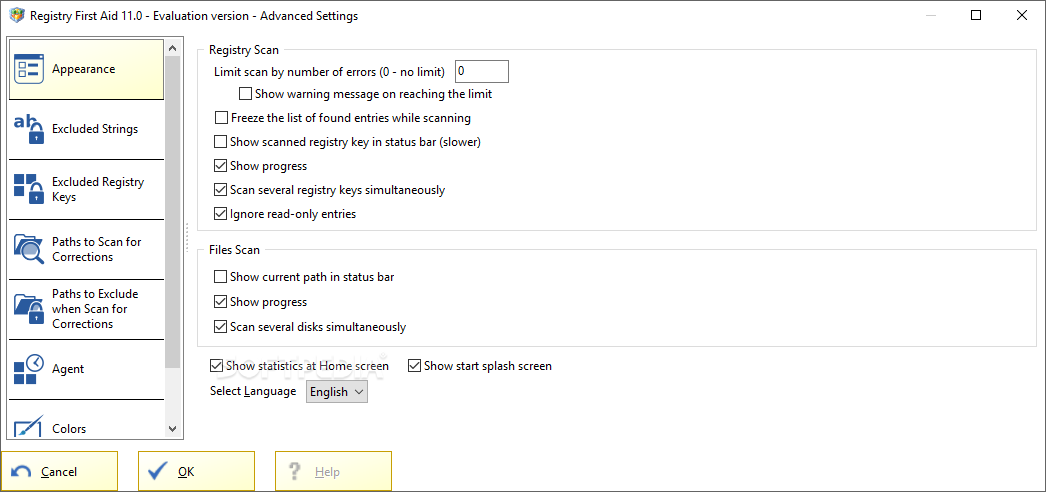Viewport: 1046px width, 492px height.
Task: Click the Colors paintbrush icon
Action: point(28,427)
